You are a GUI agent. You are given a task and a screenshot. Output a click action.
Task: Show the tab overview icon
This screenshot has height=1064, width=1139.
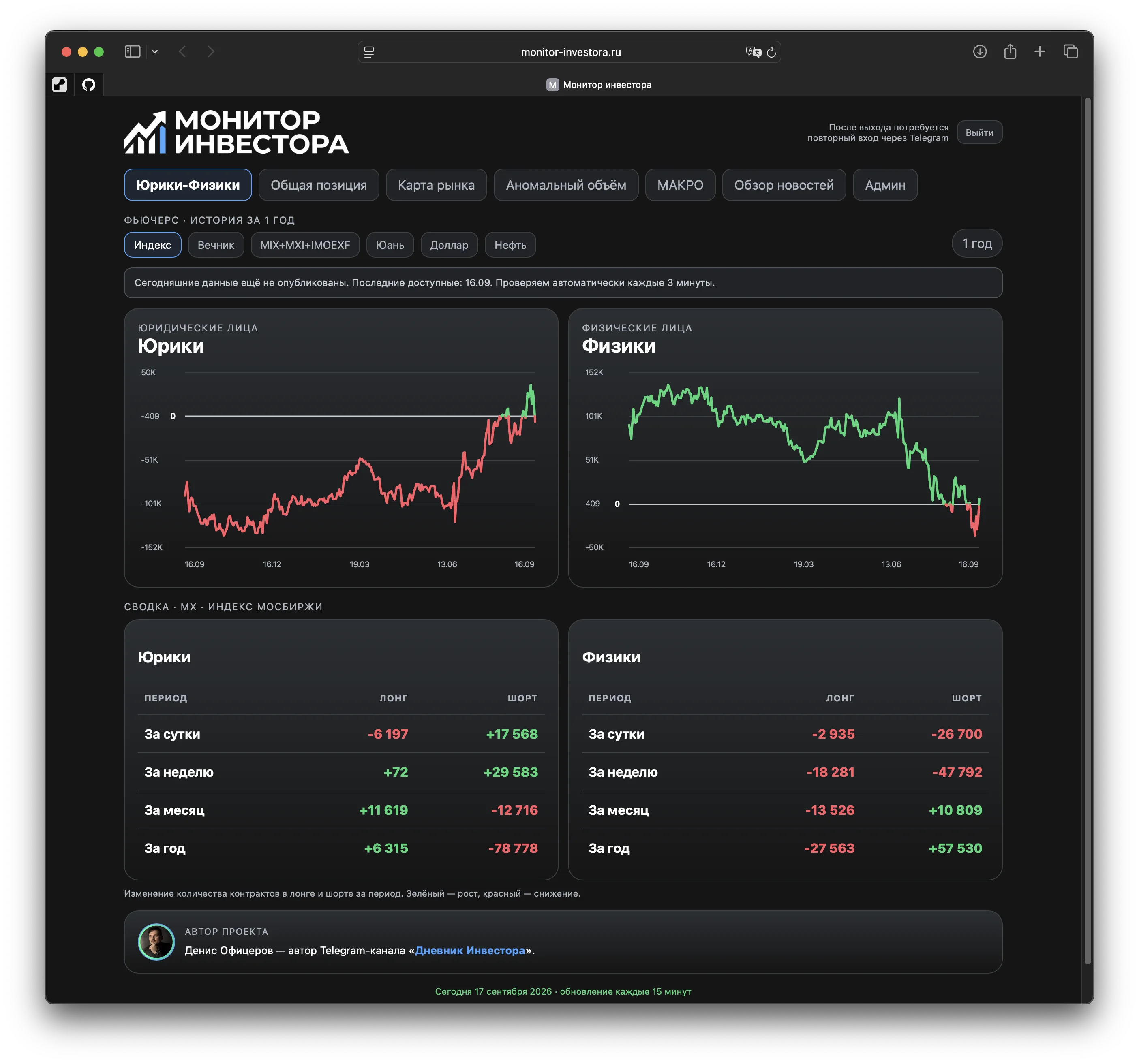[1070, 51]
